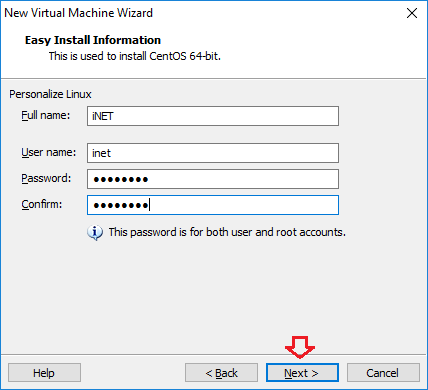The image size is (428, 390).
Task: Select the Password input field
Action: 213,179
